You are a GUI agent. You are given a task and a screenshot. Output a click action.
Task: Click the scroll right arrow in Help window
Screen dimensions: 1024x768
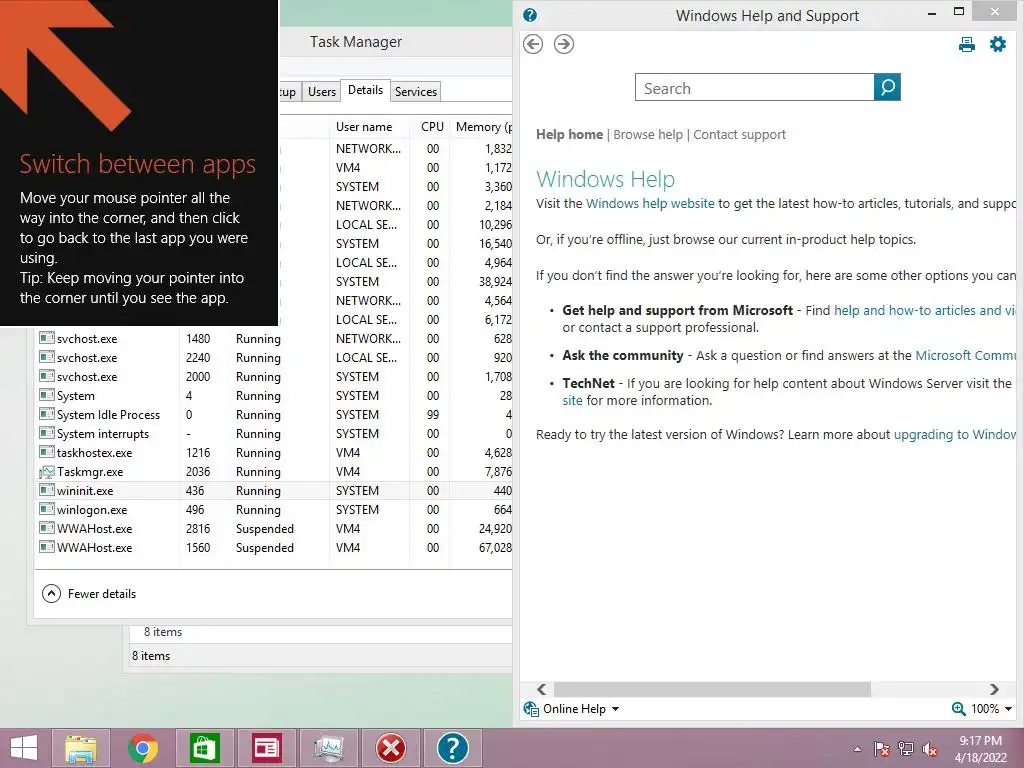click(995, 690)
